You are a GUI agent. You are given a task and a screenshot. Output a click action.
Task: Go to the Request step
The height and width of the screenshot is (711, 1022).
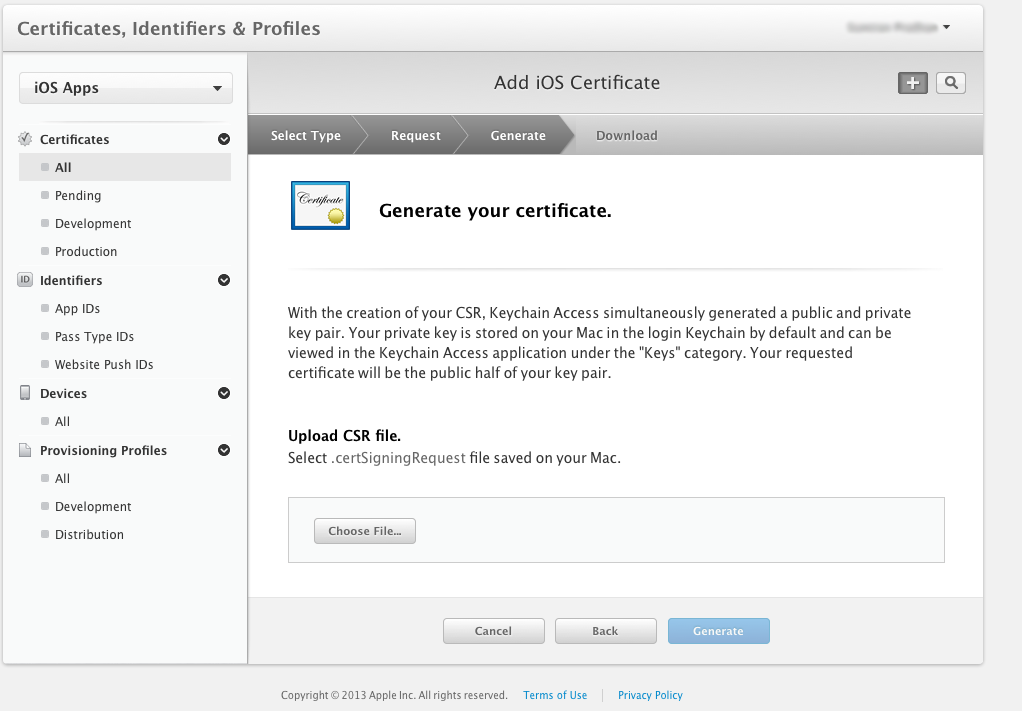(415, 136)
